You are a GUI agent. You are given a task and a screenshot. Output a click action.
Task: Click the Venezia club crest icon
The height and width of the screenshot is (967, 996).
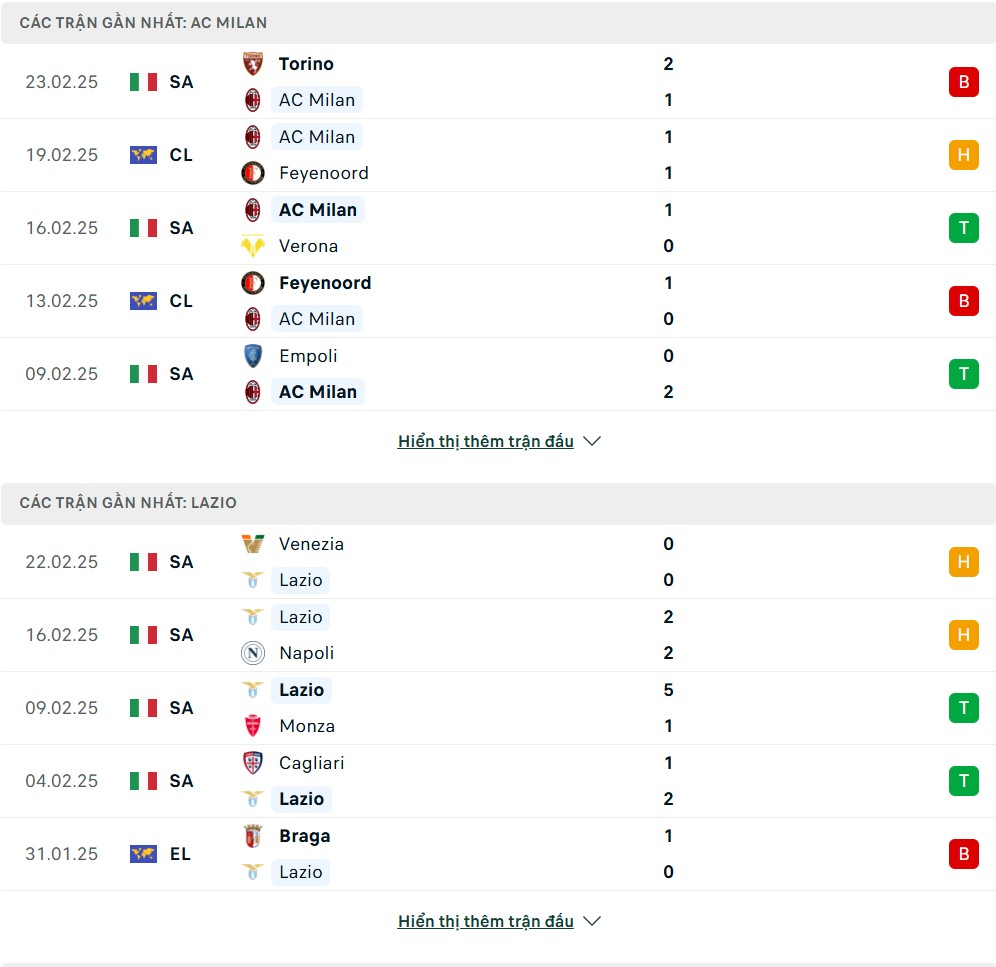(253, 544)
